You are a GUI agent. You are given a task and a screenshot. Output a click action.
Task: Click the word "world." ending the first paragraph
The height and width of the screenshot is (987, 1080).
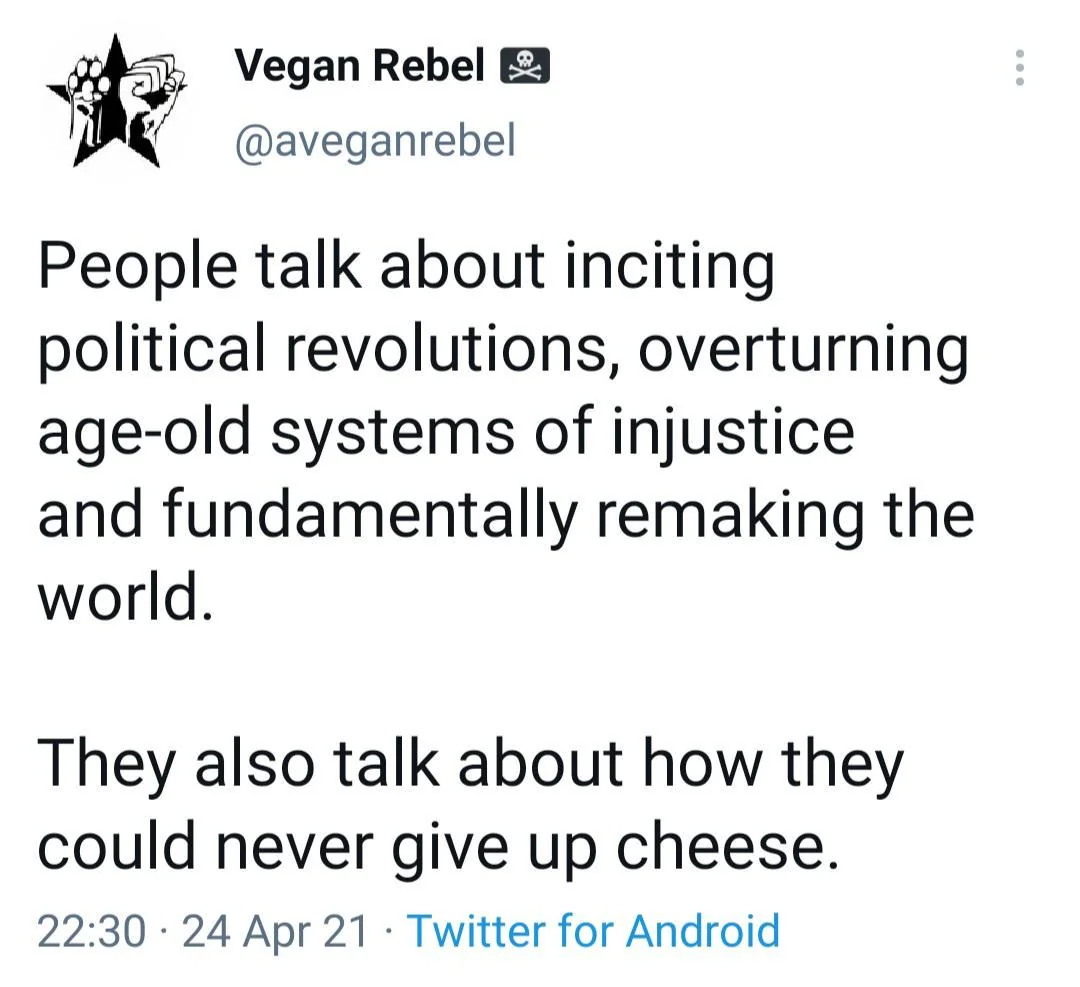(x=125, y=597)
